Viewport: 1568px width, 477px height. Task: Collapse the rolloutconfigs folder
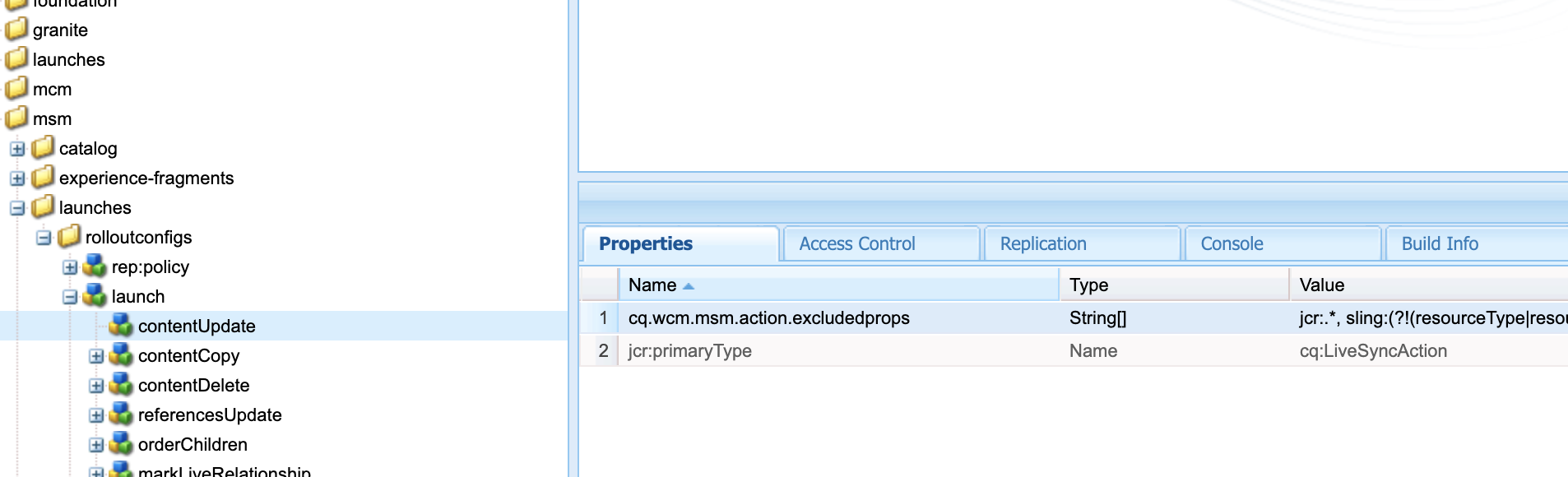point(44,238)
